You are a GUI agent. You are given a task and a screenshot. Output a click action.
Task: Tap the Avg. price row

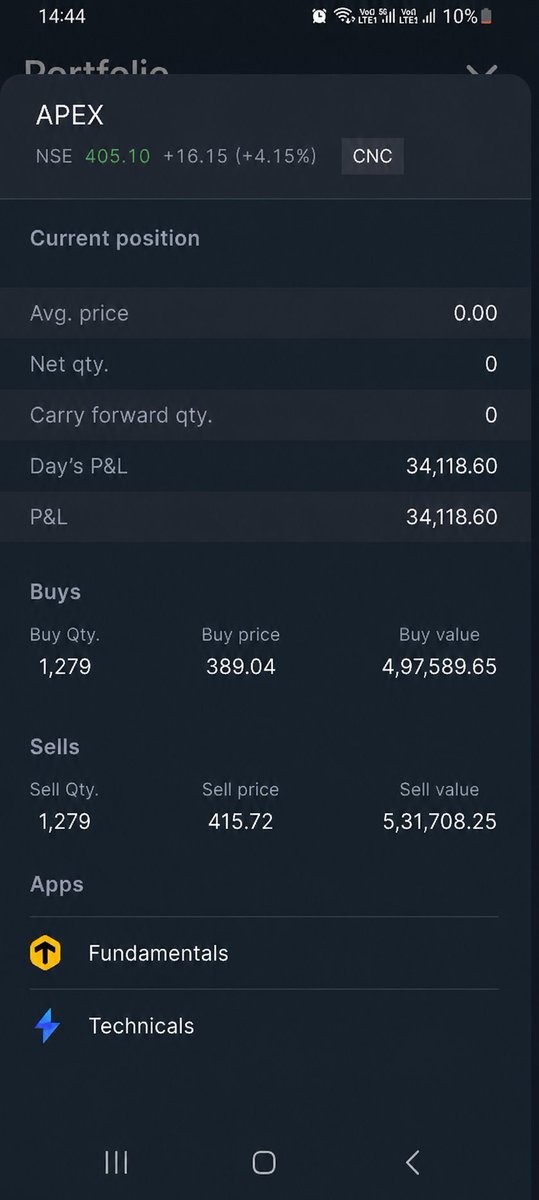pyautogui.click(x=269, y=313)
